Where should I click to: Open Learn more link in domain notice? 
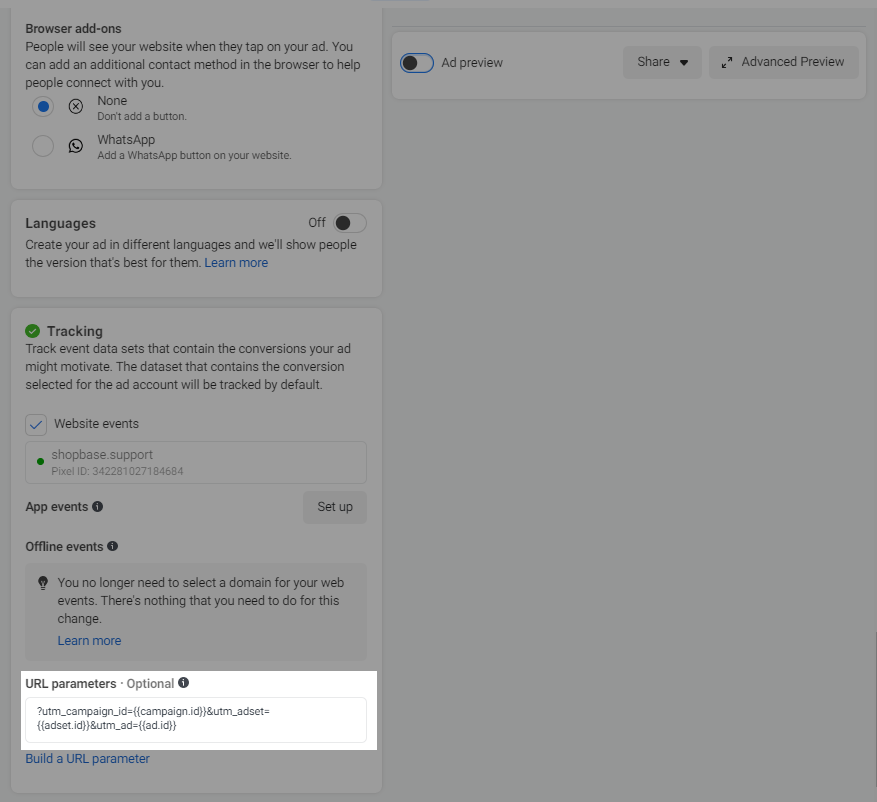point(89,641)
